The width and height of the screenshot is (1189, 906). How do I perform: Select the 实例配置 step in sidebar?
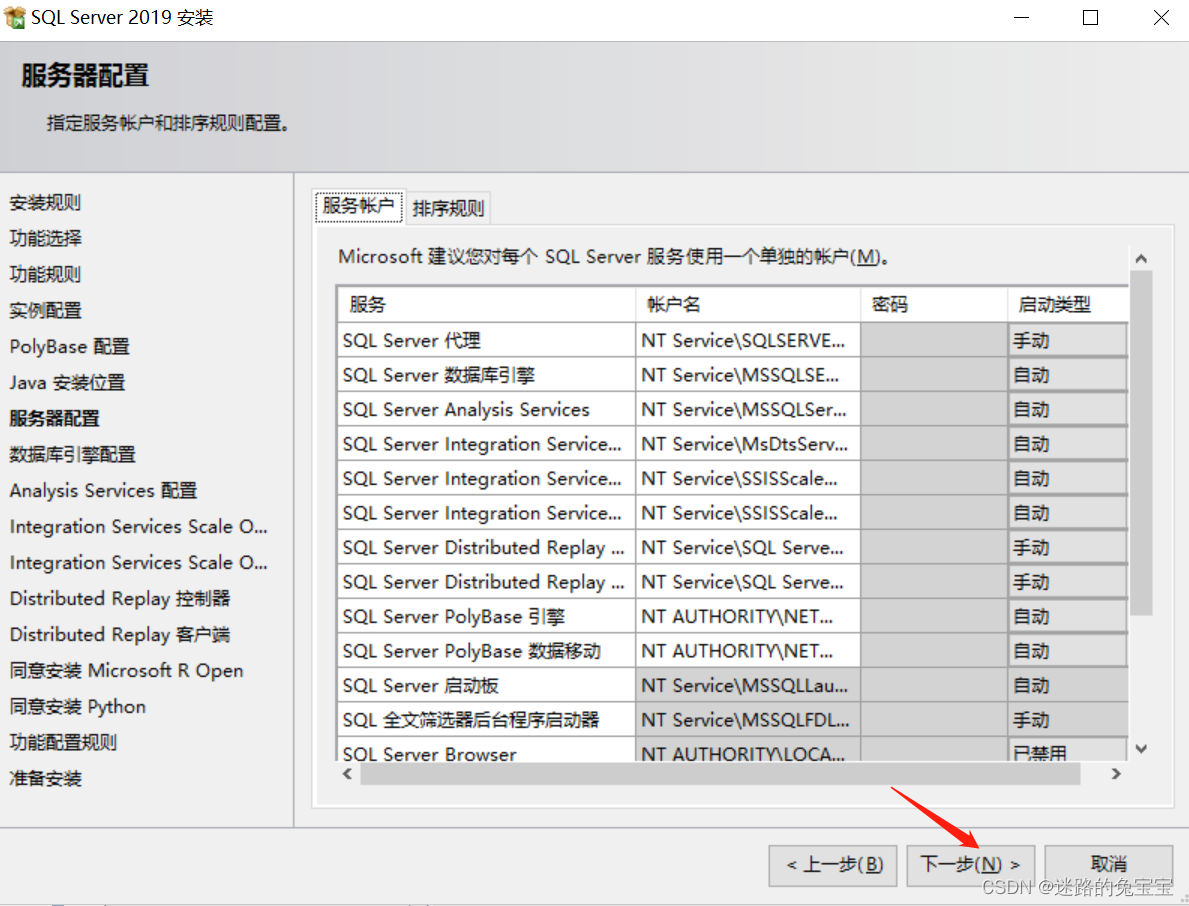point(45,310)
